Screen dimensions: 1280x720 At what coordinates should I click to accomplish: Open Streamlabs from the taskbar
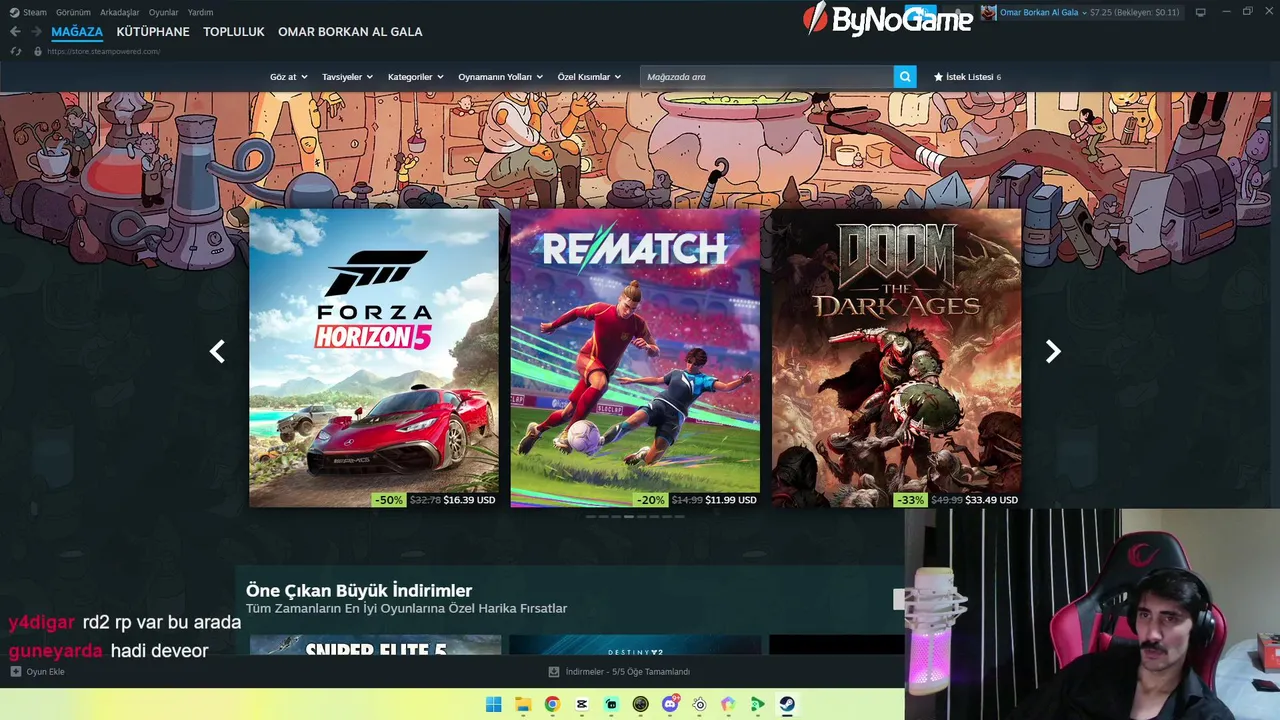pyautogui.click(x=611, y=704)
